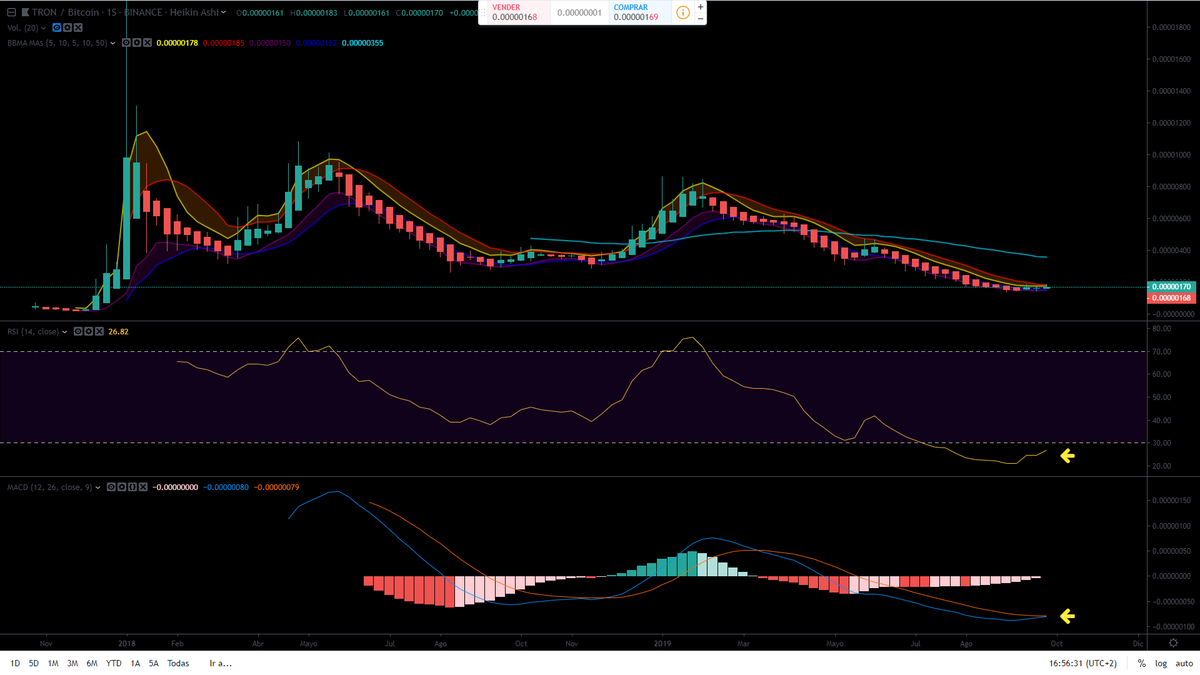Remove the Vol. indicator
This screenshot has height=675, width=1200.
78,28
